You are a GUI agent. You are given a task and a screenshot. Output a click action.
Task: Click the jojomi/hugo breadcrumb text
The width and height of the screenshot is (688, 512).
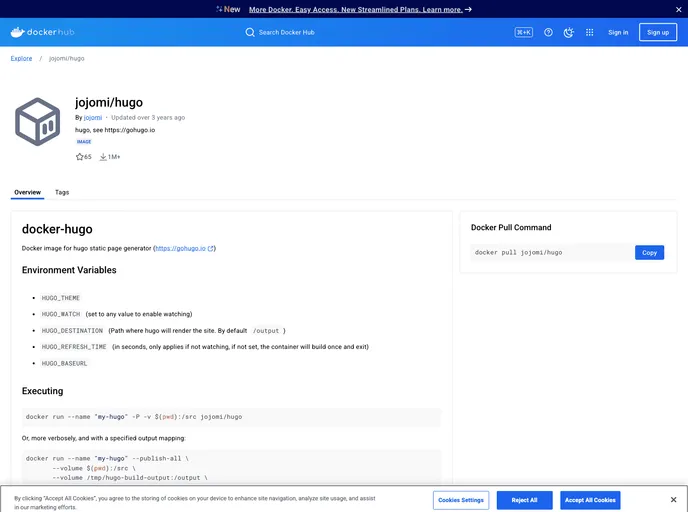coord(66,58)
